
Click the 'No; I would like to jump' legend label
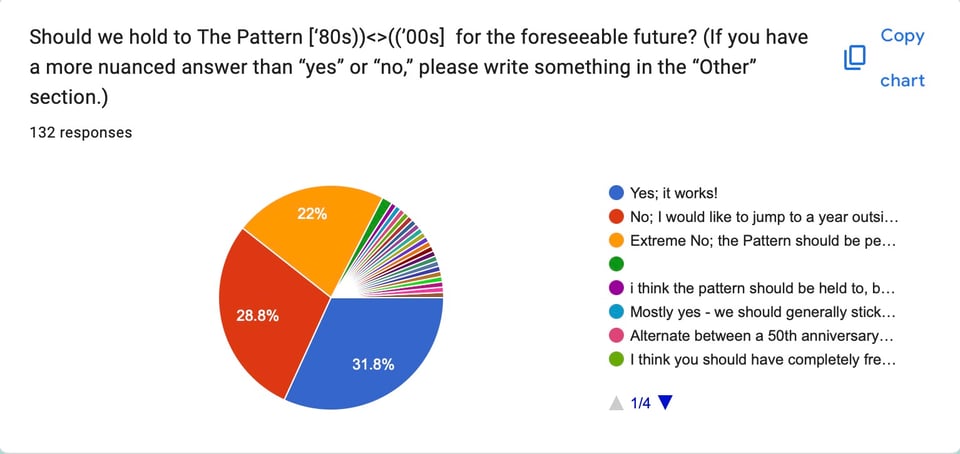click(762, 217)
